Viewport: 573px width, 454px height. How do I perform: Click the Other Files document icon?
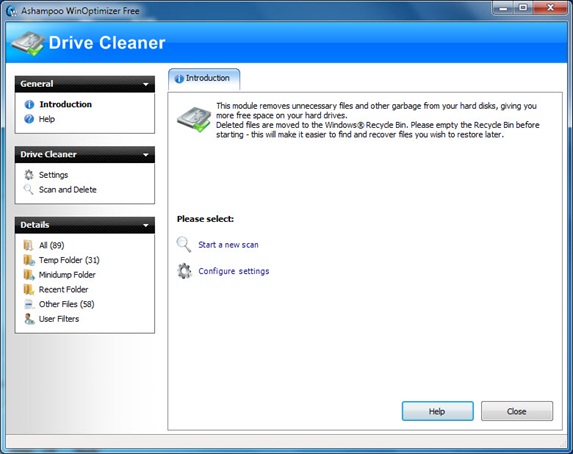click(29, 304)
